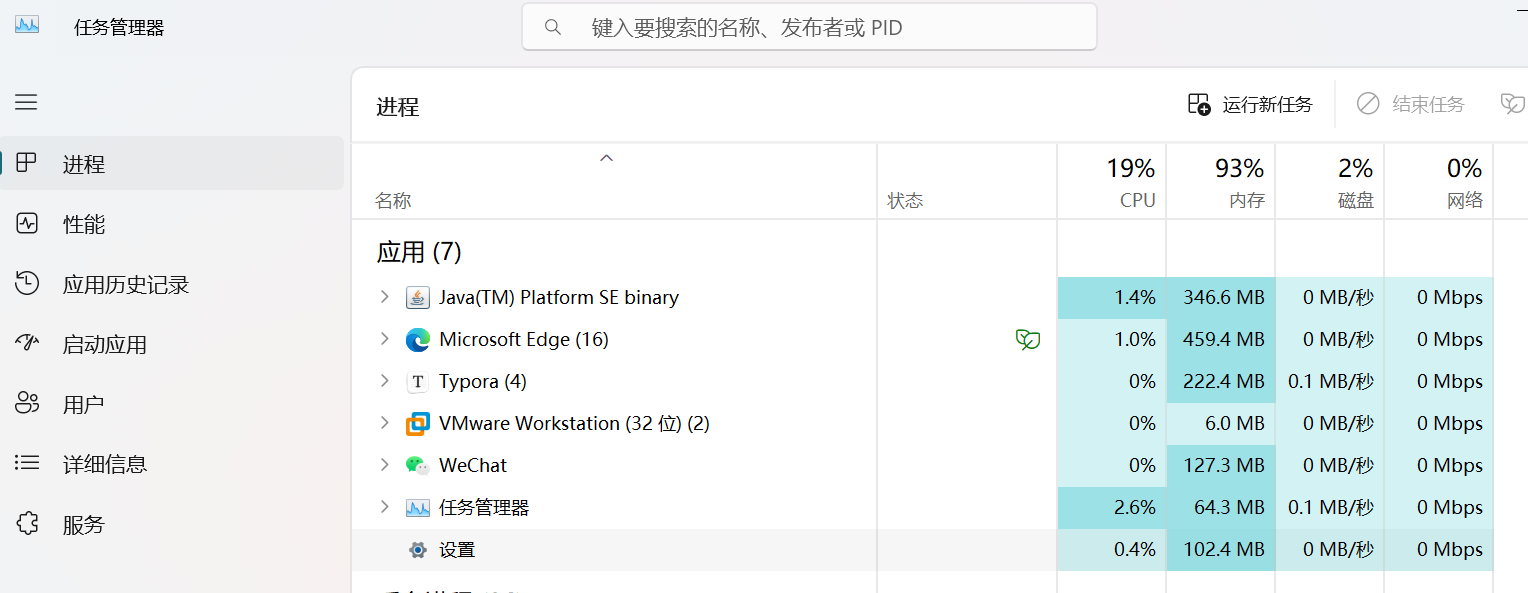Open the 启动应用 page
1528x593 pixels.
[172, 343]
